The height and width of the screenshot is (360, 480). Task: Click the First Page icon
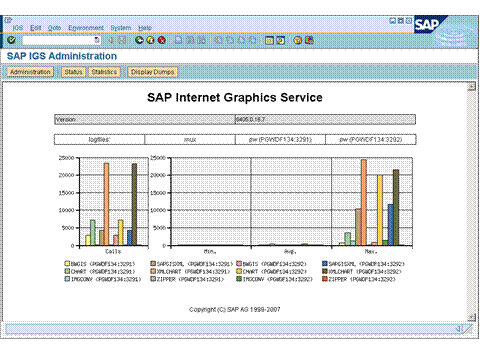point(219,40)
